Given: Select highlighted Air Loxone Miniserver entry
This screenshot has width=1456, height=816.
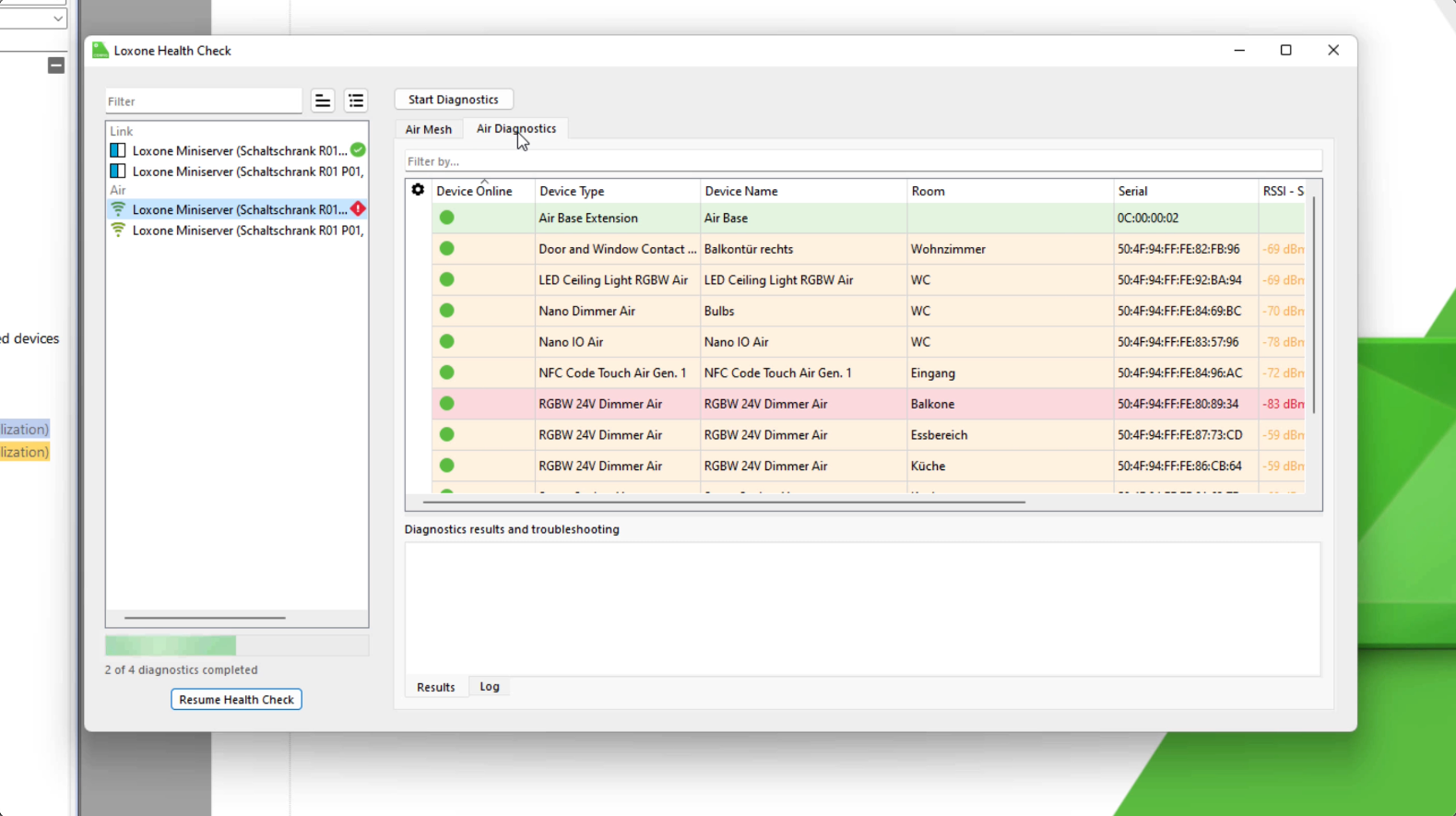Looking at the screenshot, I should 237,209.
